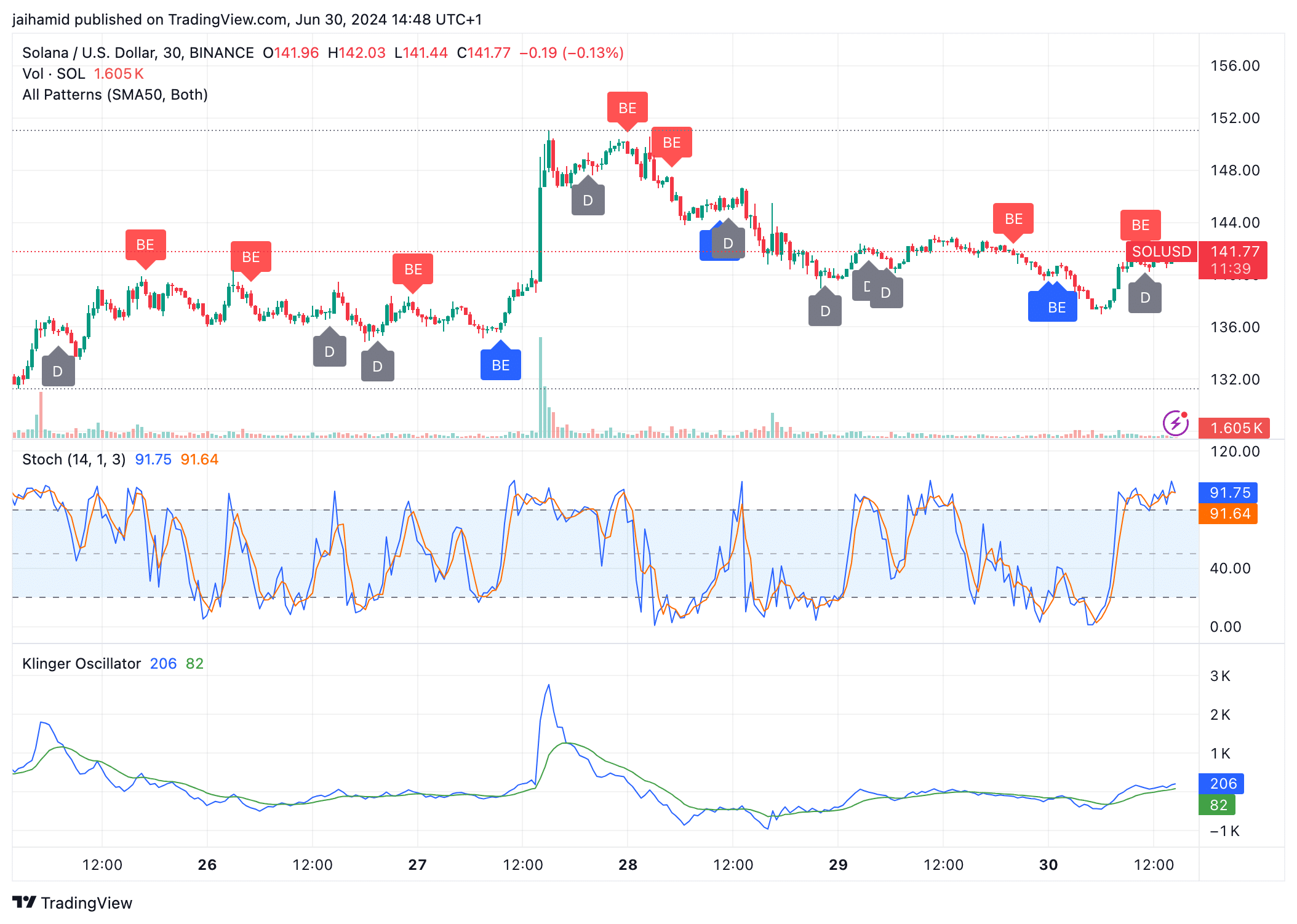Click the low value L141.44
Image resolution: width=1297 pixels, height=924 pixels.
pyautogui.click(x=421, y=53)
